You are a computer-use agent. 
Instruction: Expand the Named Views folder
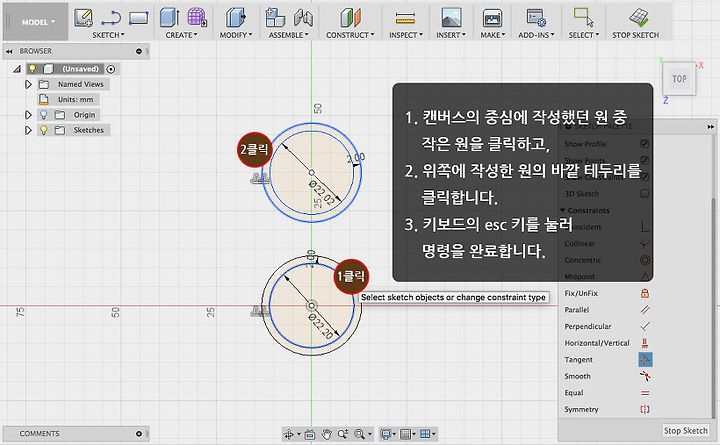pos(28,84)
